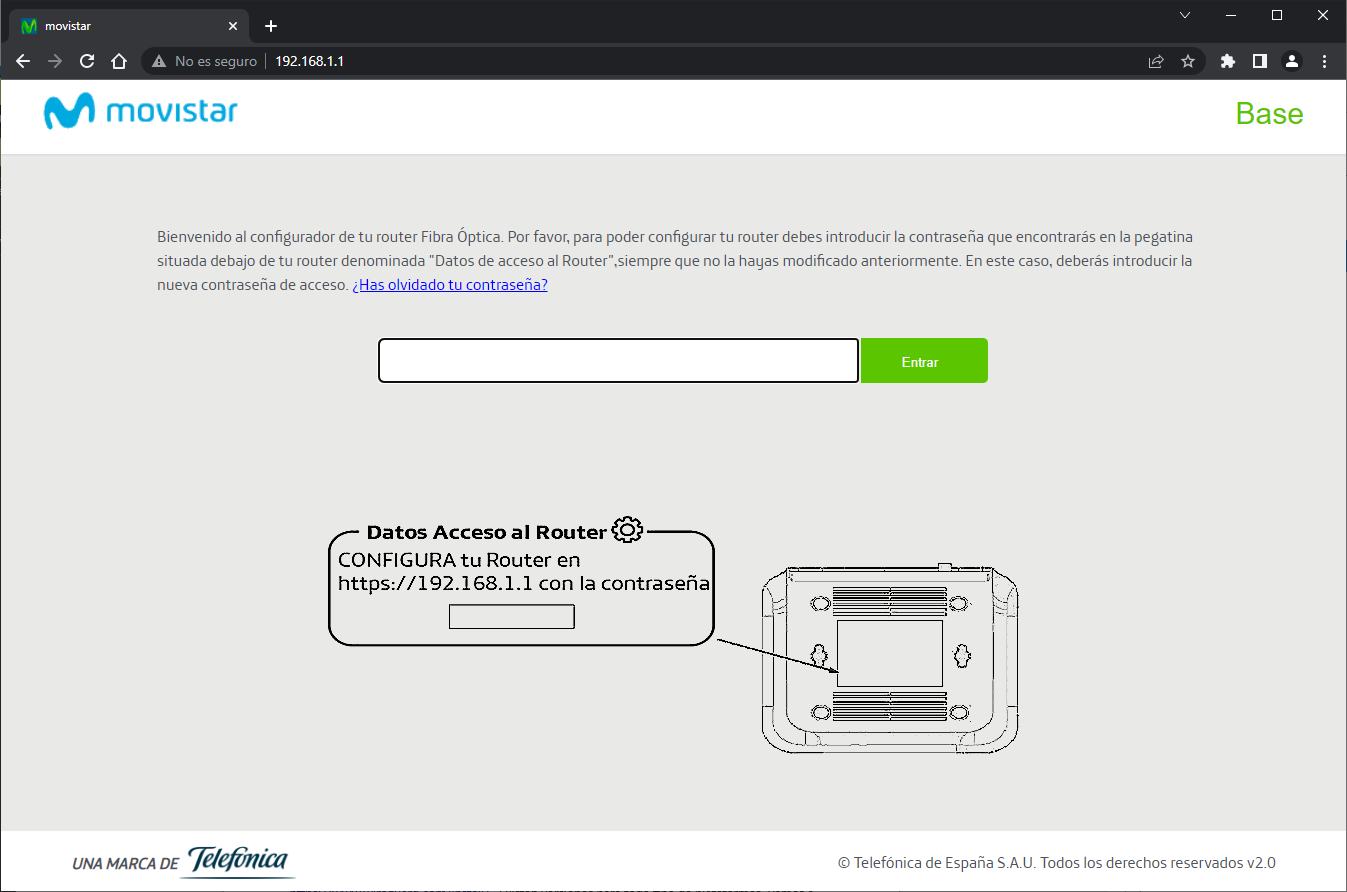Close the browser window
Screen dimensions: 1347x892
[1323, 15]
